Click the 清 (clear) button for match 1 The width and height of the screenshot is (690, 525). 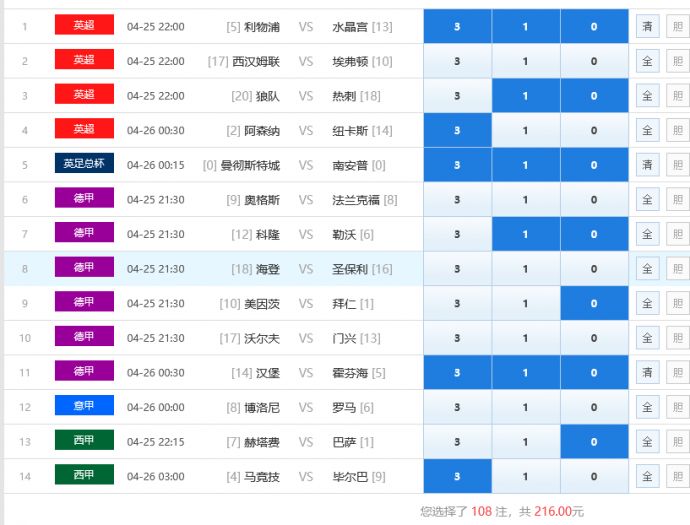click(x=647, y=26)
